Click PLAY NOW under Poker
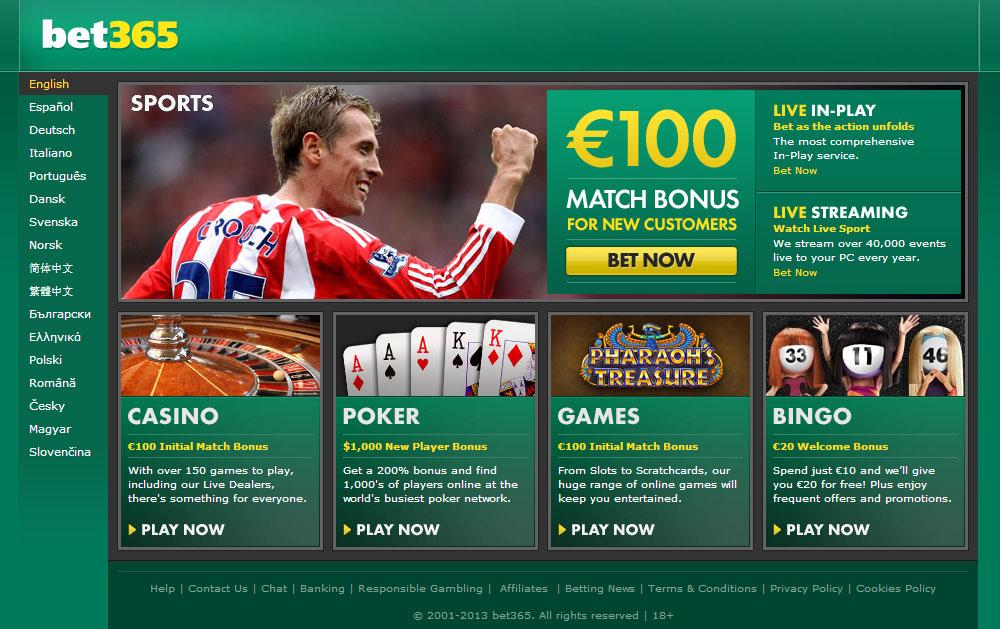 pyautogui.click(x=392, y=529)
